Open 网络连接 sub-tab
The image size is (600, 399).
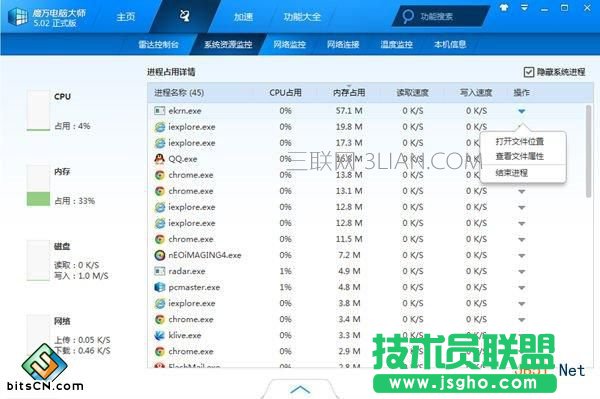coord(343,44)
